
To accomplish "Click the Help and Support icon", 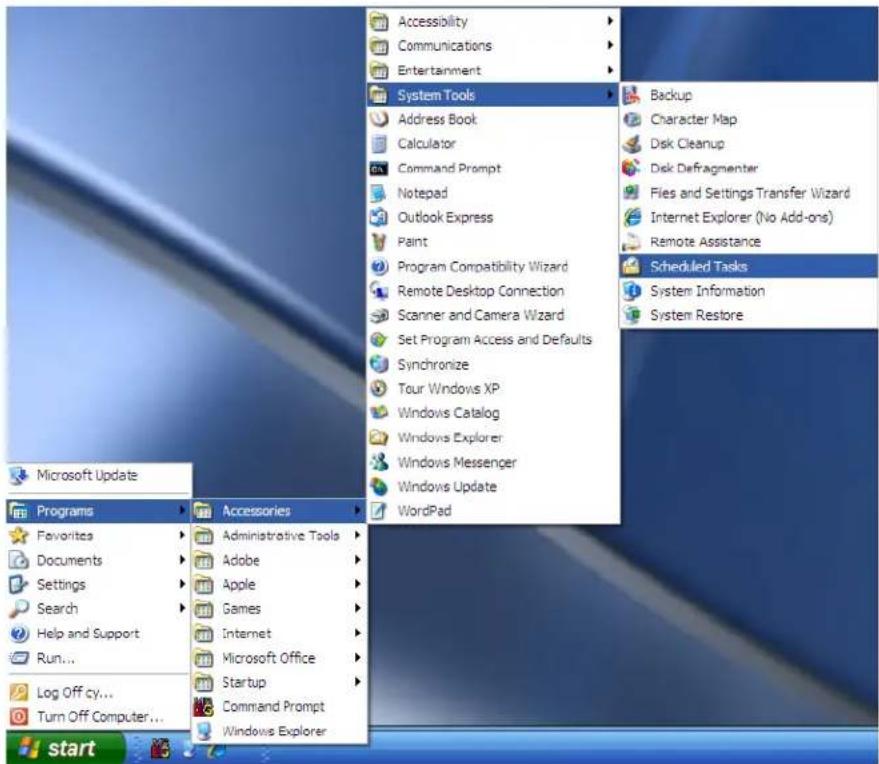I will tap(18, 633).
